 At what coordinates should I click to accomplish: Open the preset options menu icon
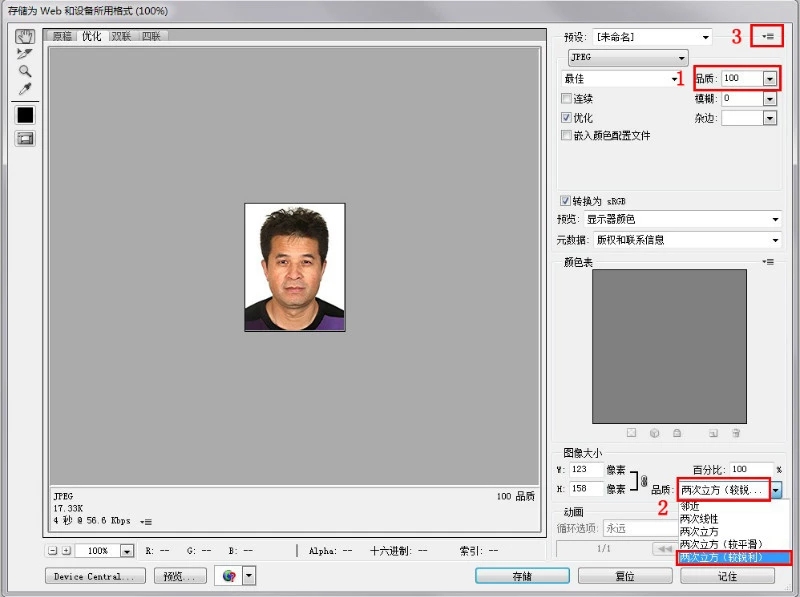[x=767, y=36]
